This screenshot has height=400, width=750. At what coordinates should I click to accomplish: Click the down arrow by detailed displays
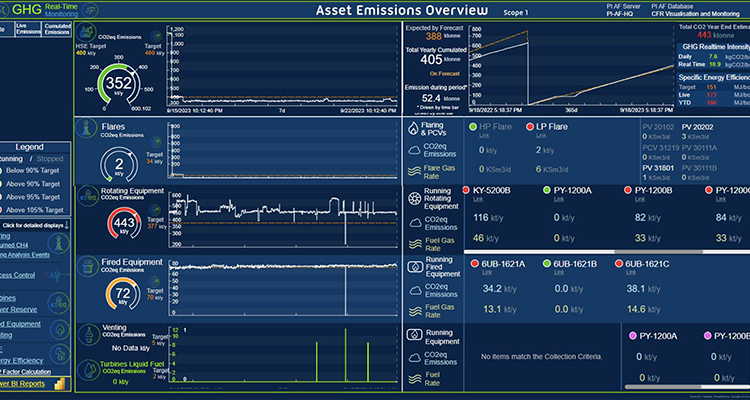pos(66,225)
